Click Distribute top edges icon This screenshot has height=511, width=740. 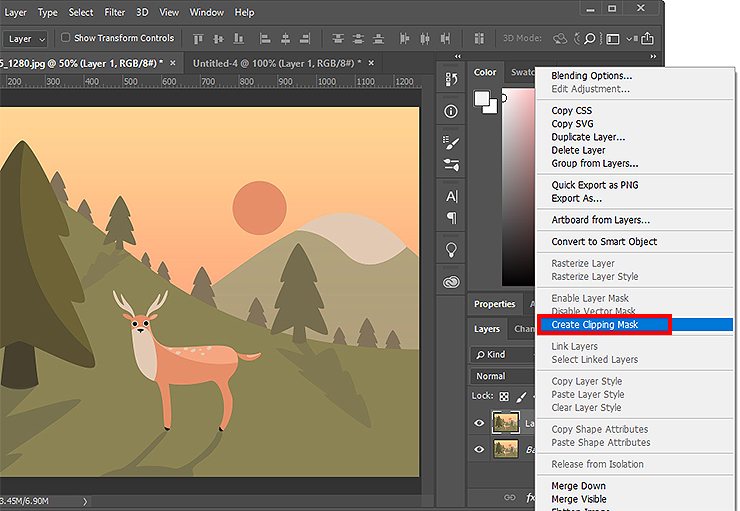(x=338, y=39)
